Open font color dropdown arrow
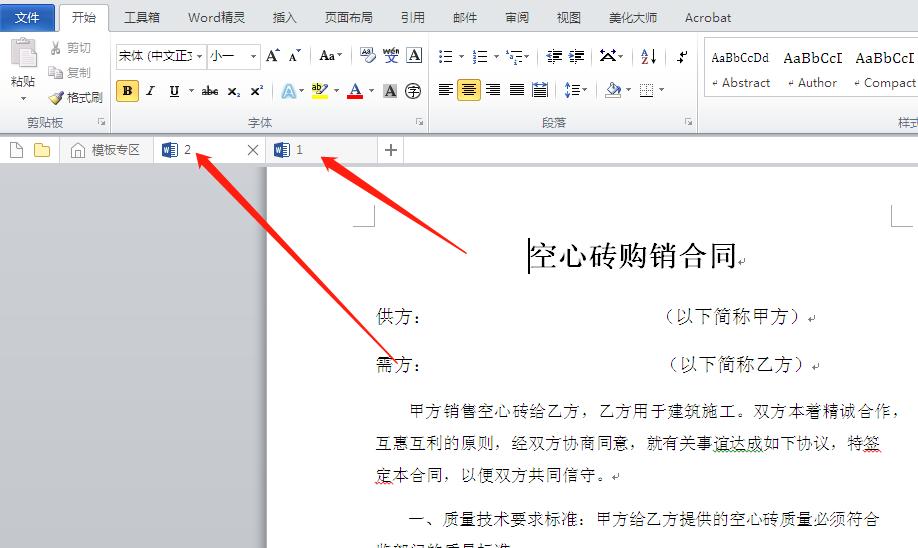 (371, 91)
